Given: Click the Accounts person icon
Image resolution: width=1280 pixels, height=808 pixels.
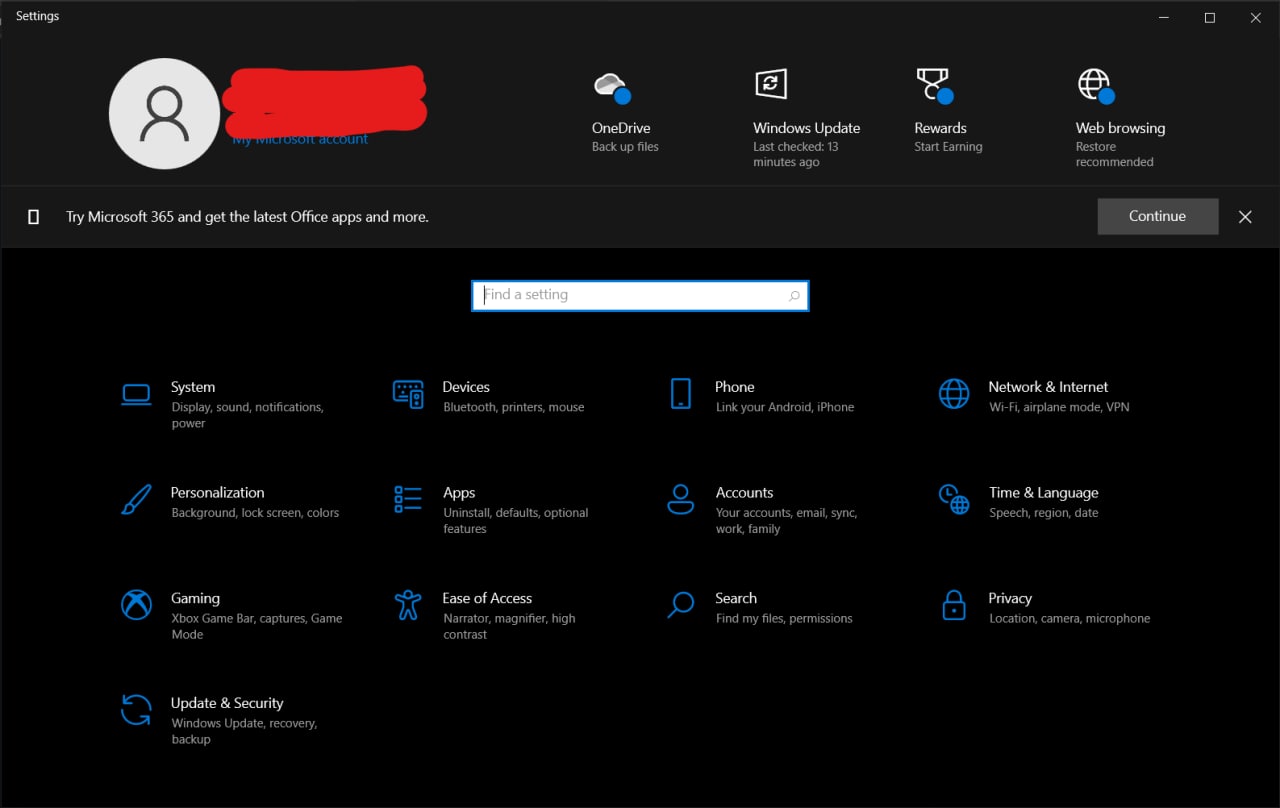Looking at the screenshot, I should [x=680, y=499].
